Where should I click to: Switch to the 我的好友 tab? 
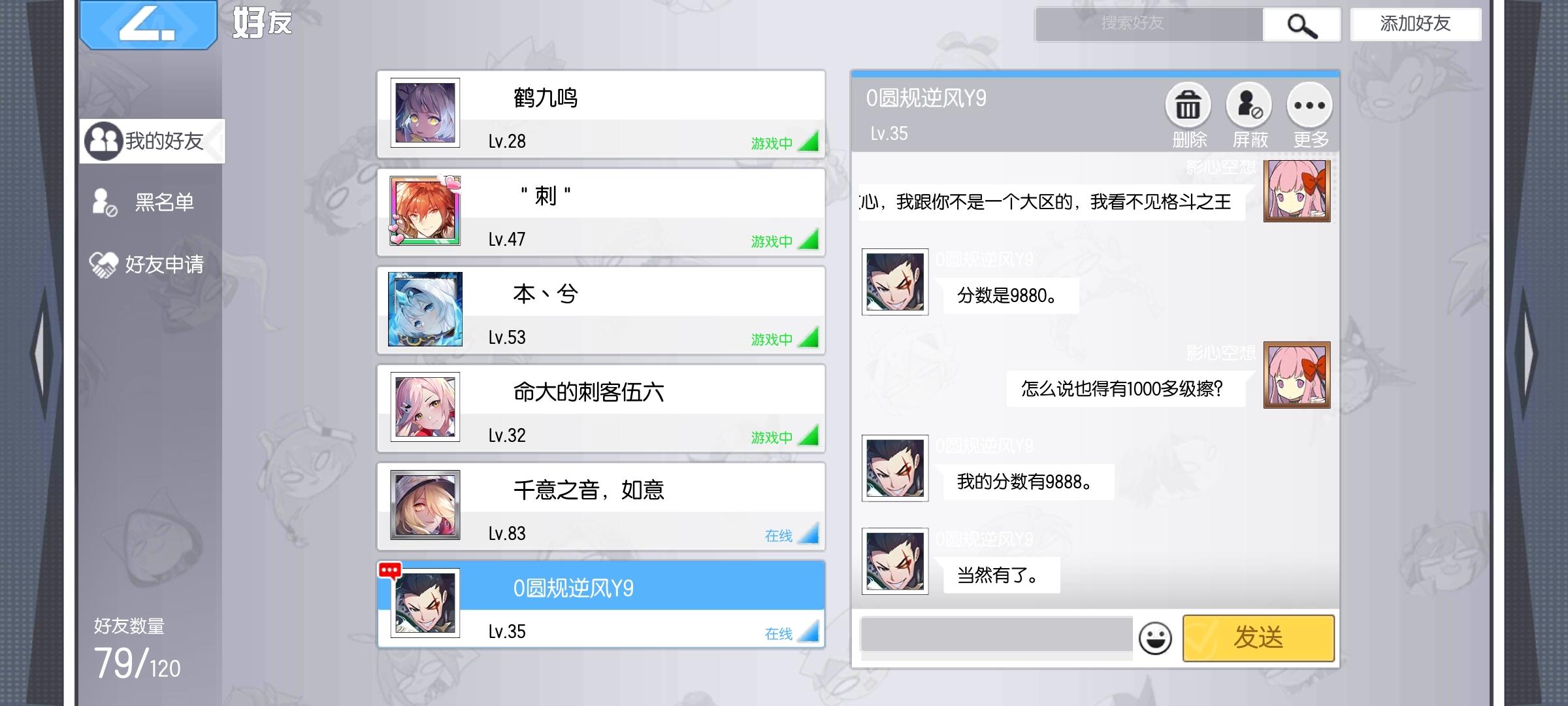coord(152,141)
